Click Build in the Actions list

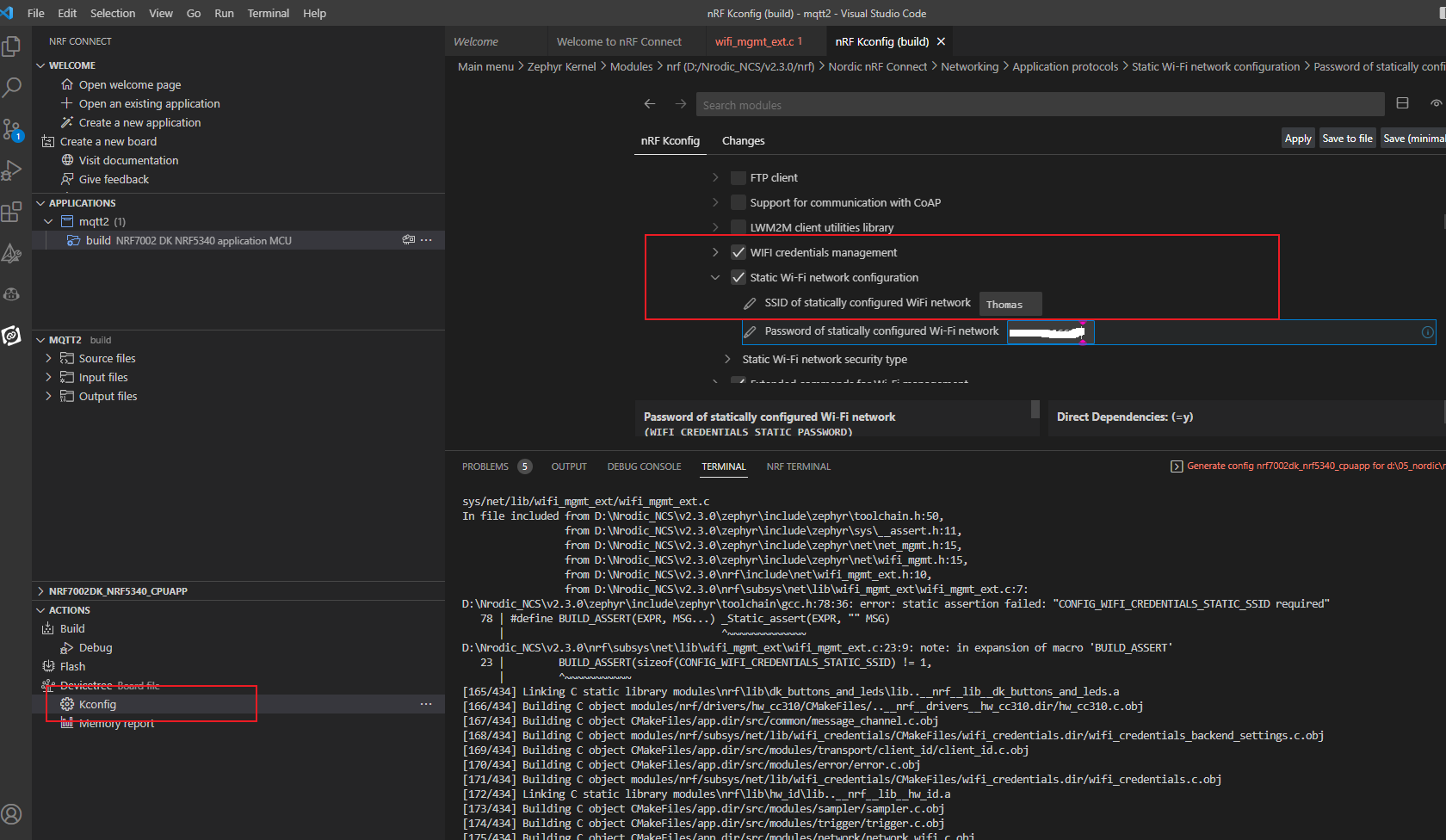click(x=72, y=628)
